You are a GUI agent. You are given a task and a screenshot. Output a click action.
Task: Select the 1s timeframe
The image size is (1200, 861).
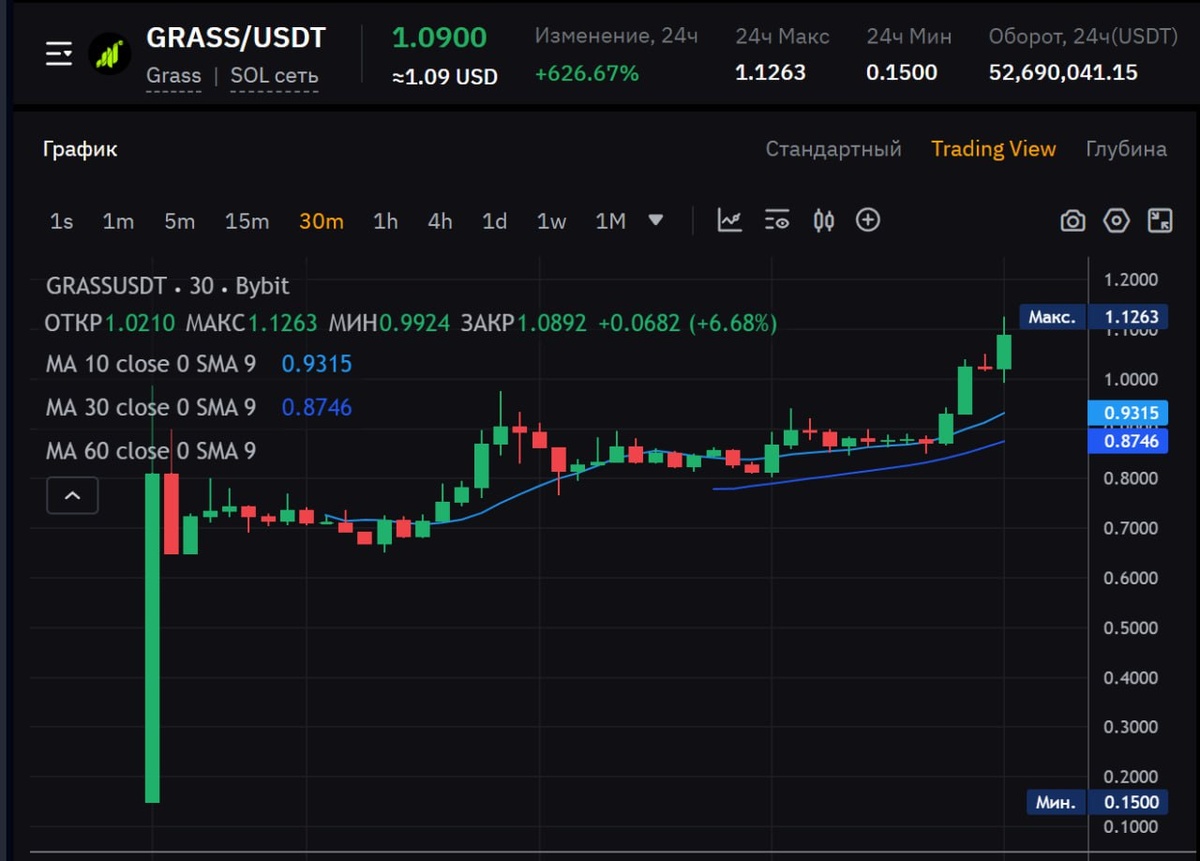pos(62,221)
